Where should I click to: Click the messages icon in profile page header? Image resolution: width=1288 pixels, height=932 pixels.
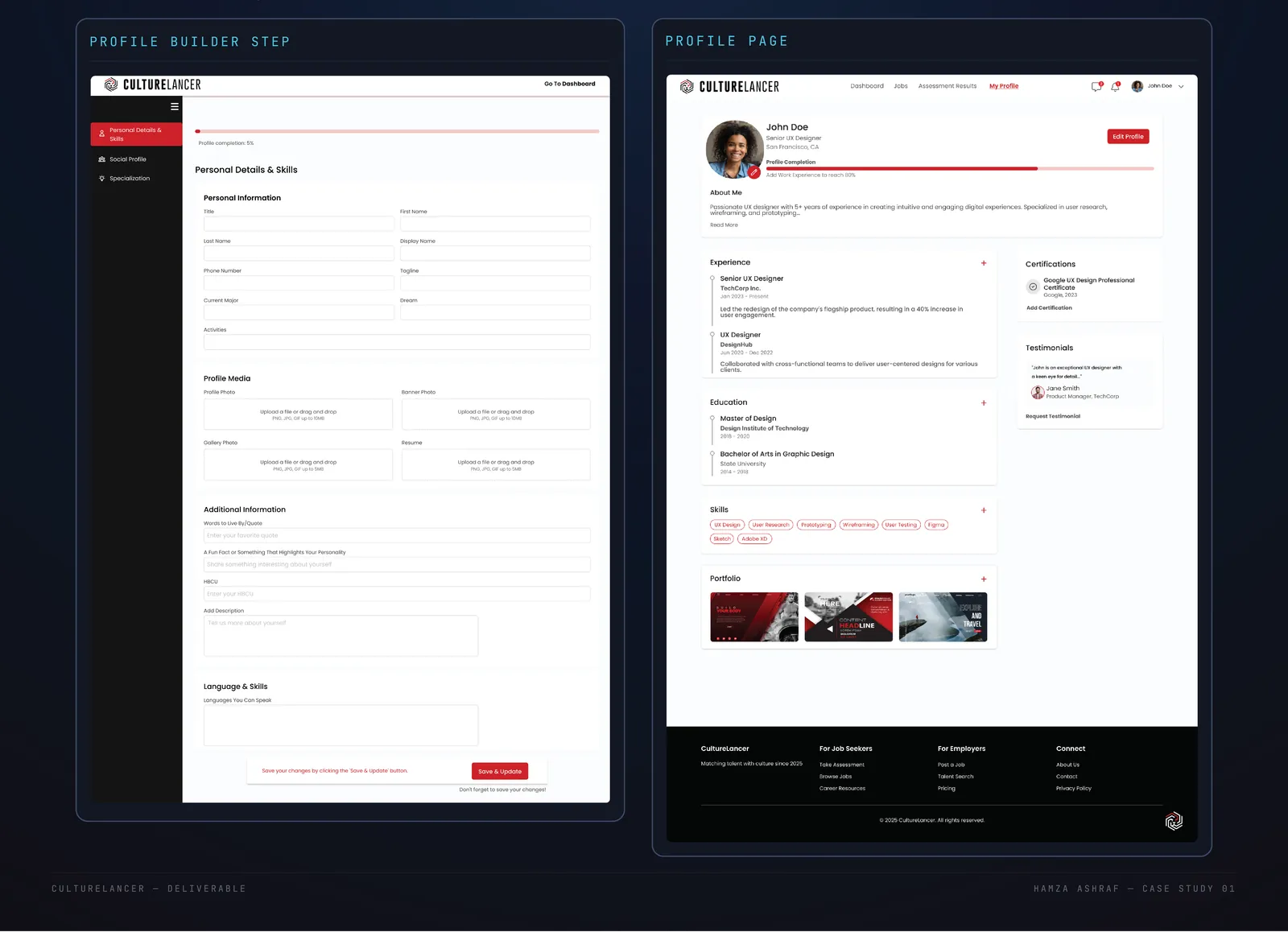1096,86
